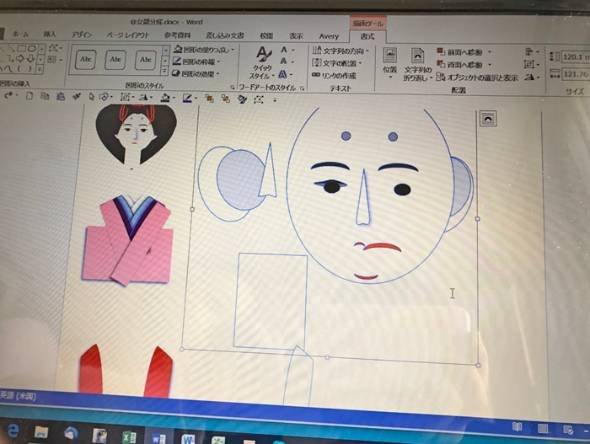Switch to the デザイン (Design) tab
The image size is (590, 444).
[82, 35]
